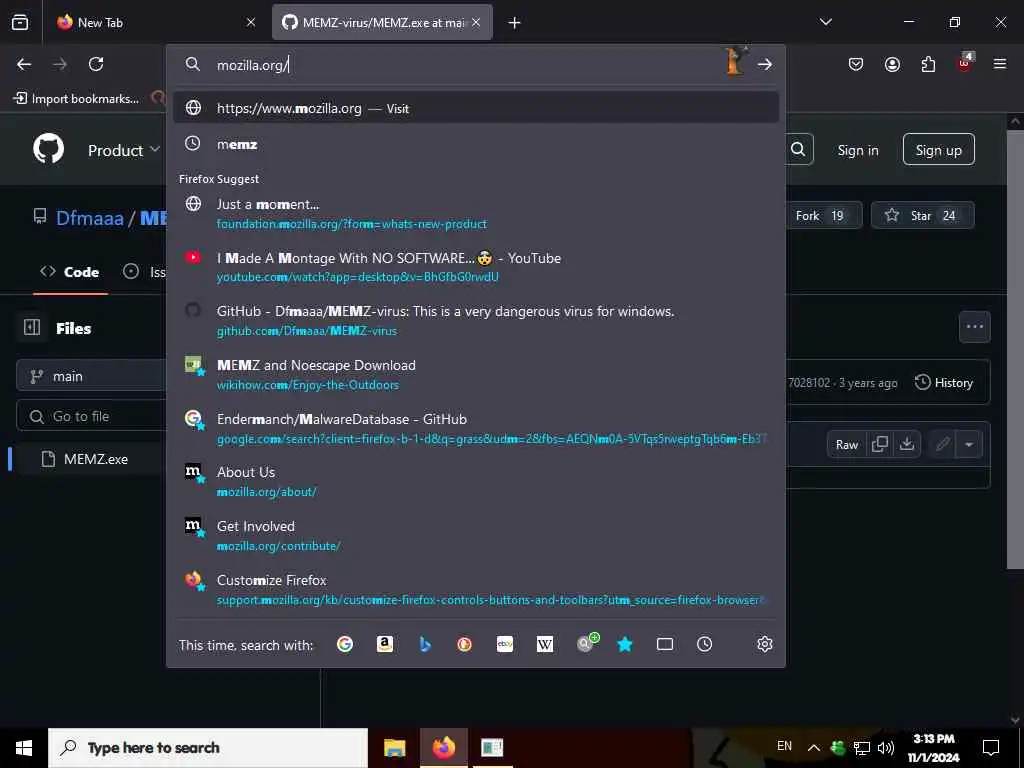Screen dimensions: 1024x768
Task: Open Just a moment... suggestion
Action: pyautogui.click(x=476, y=214)
